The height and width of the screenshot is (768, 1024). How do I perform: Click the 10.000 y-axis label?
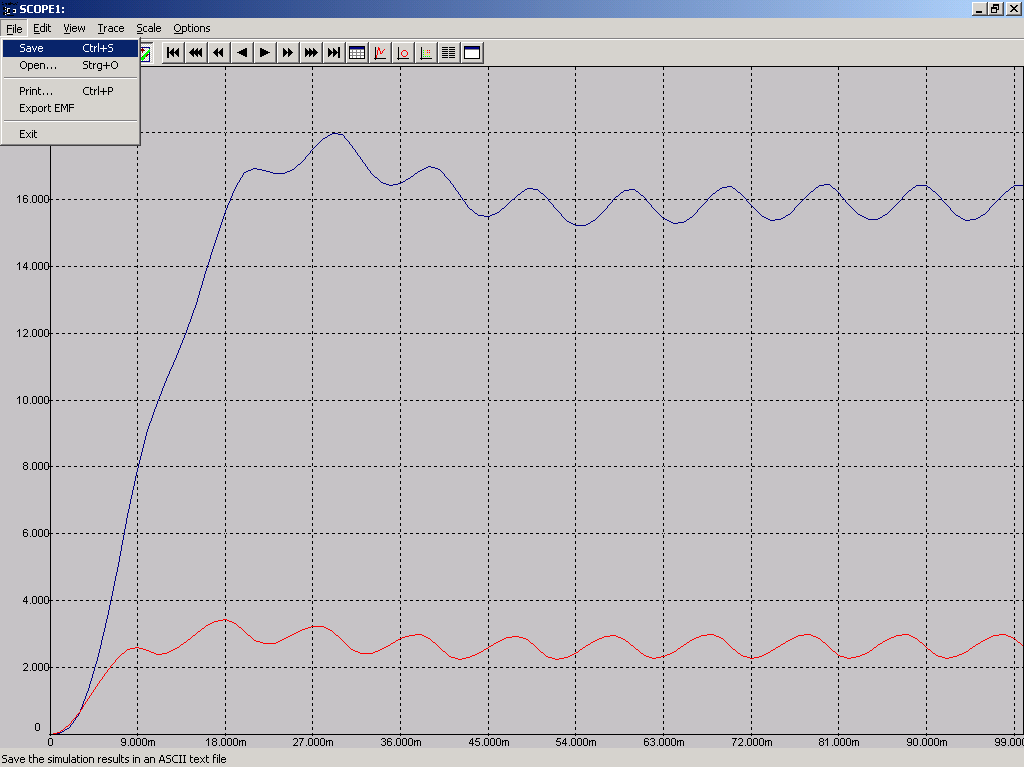click(x=33, y=400)
